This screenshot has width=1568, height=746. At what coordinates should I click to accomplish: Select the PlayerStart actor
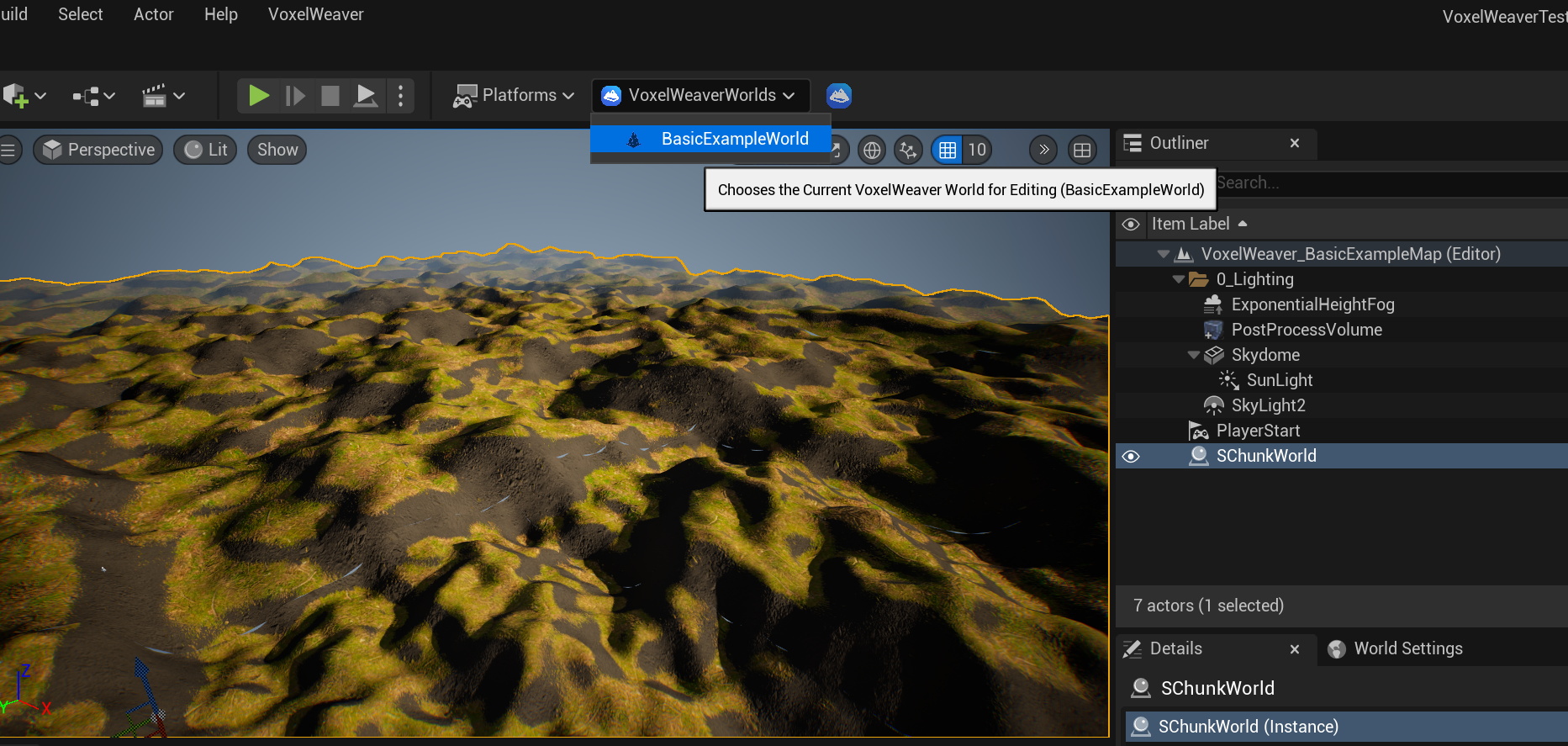tap(1258, 431)
